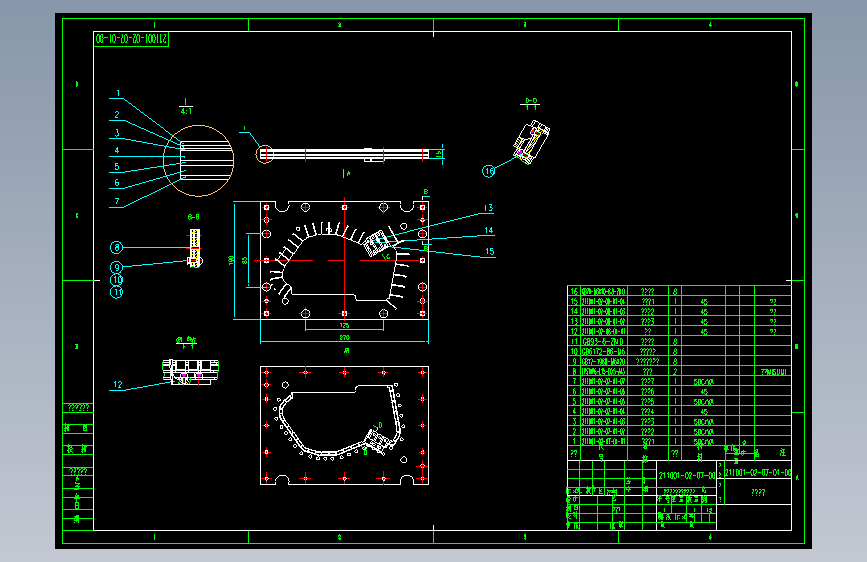This screenshot has height=562, width=867.
Task: Select leader label 1 at upper left
Action: (x=118, y=93)
